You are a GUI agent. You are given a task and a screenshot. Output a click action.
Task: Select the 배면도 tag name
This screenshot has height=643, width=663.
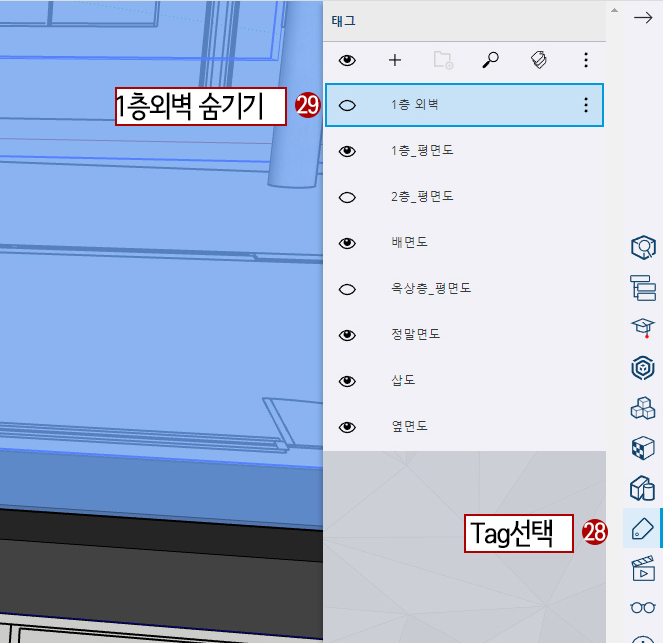pos(409,242)
